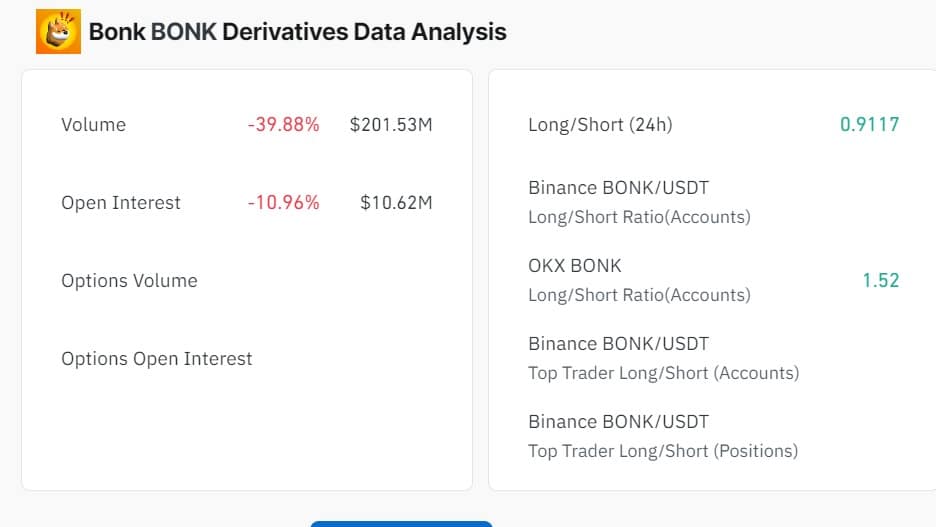The image size is (936, 527).
Task: Click the Bonk BONK Derivatives Data Analysis heading
Action: [297, 32]
